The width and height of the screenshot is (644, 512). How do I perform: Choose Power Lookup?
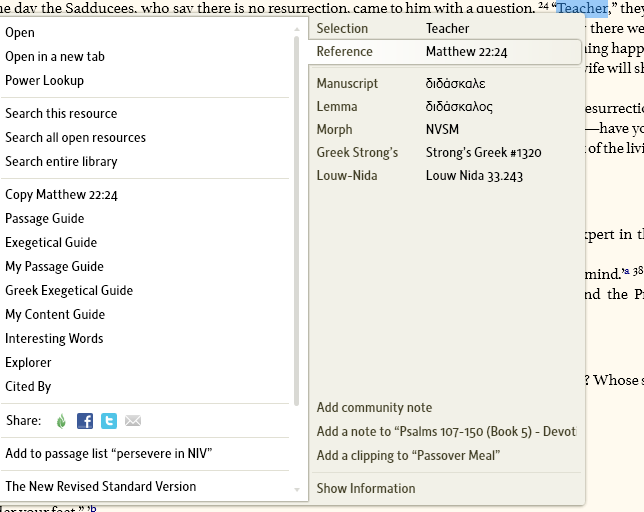[x=44, y=80]
